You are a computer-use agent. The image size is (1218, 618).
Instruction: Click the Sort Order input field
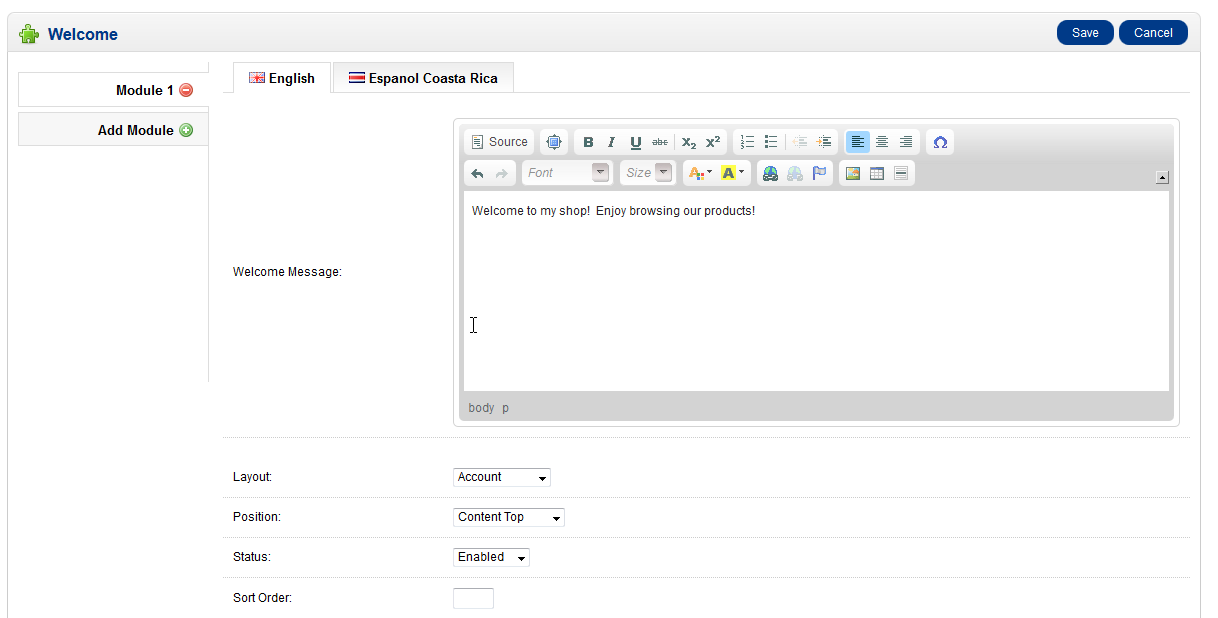click(473, 598)
